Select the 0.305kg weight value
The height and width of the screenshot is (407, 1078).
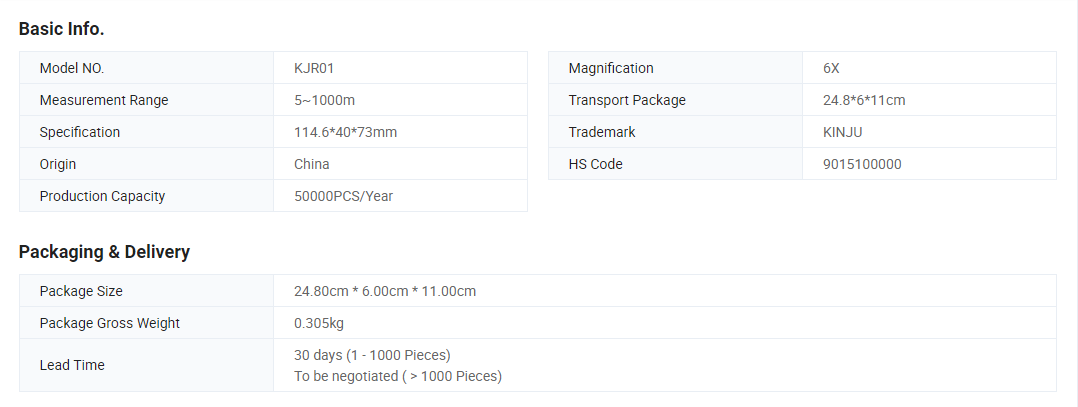319,323
